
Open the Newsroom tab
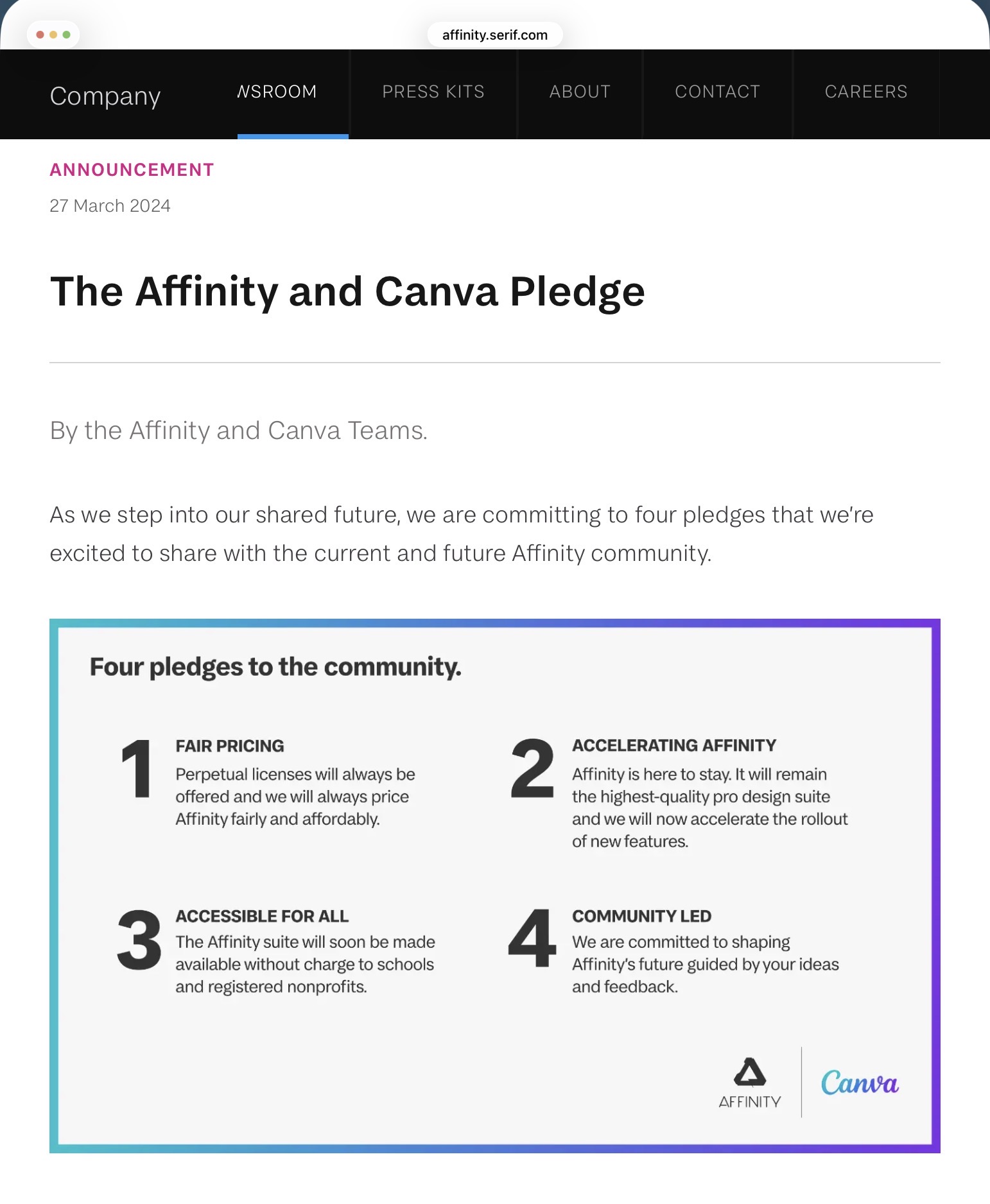point(277,92)
